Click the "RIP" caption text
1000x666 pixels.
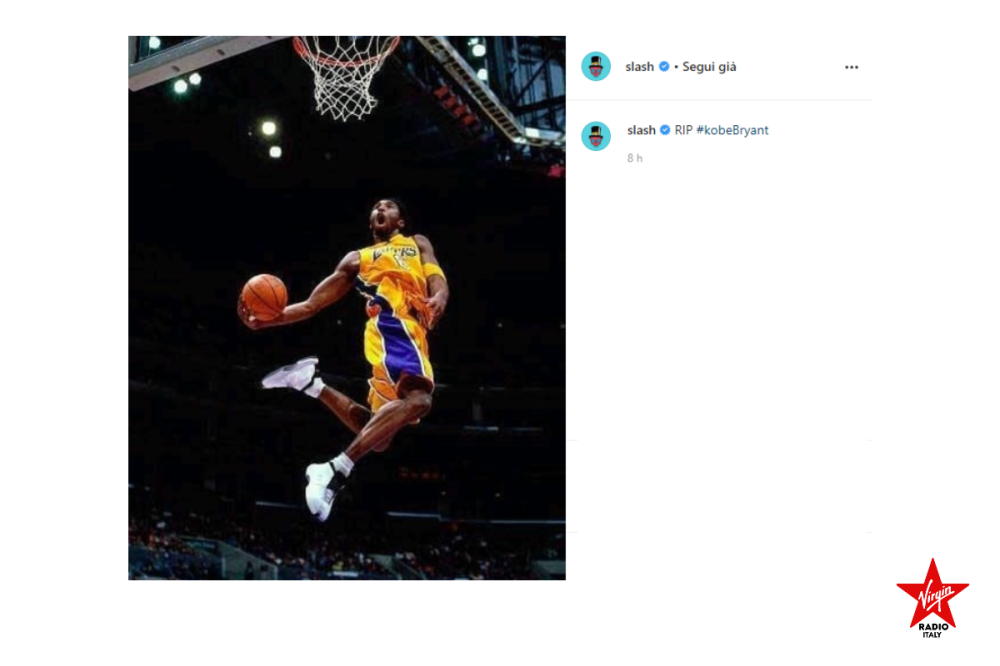click(x=683, y=130)
